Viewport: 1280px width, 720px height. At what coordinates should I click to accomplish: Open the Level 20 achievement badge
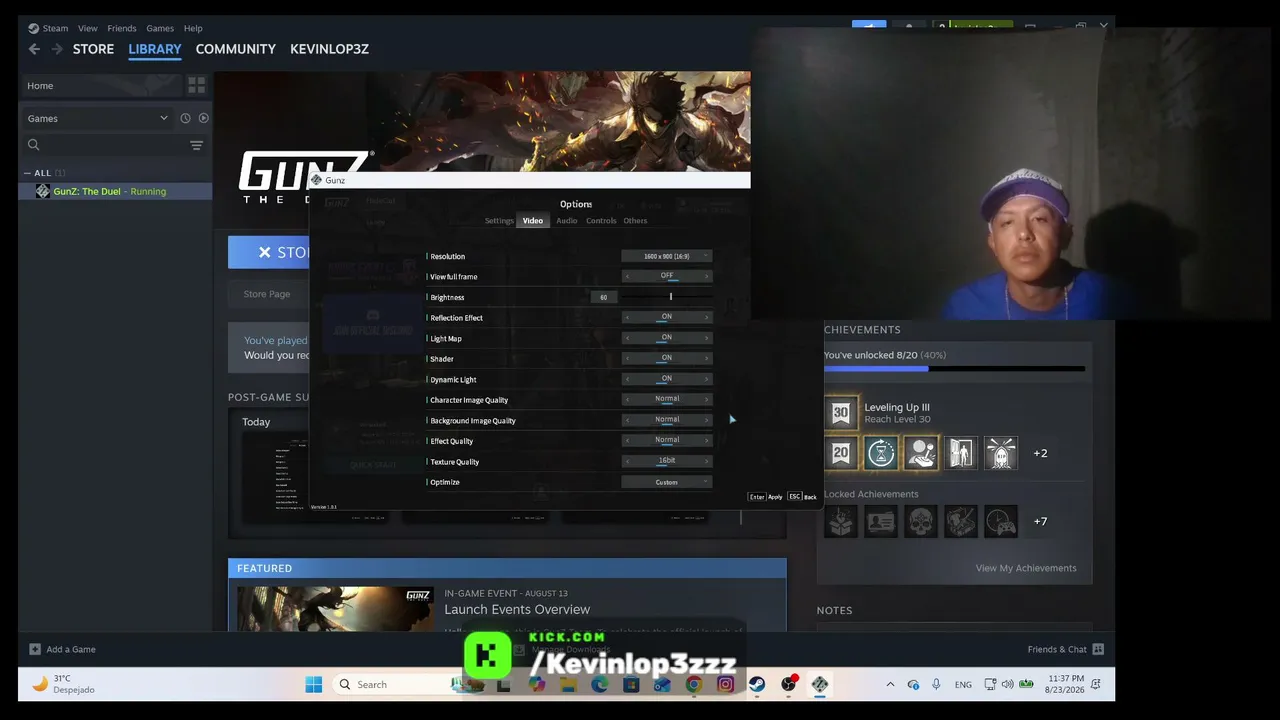(x=841, y=453)
